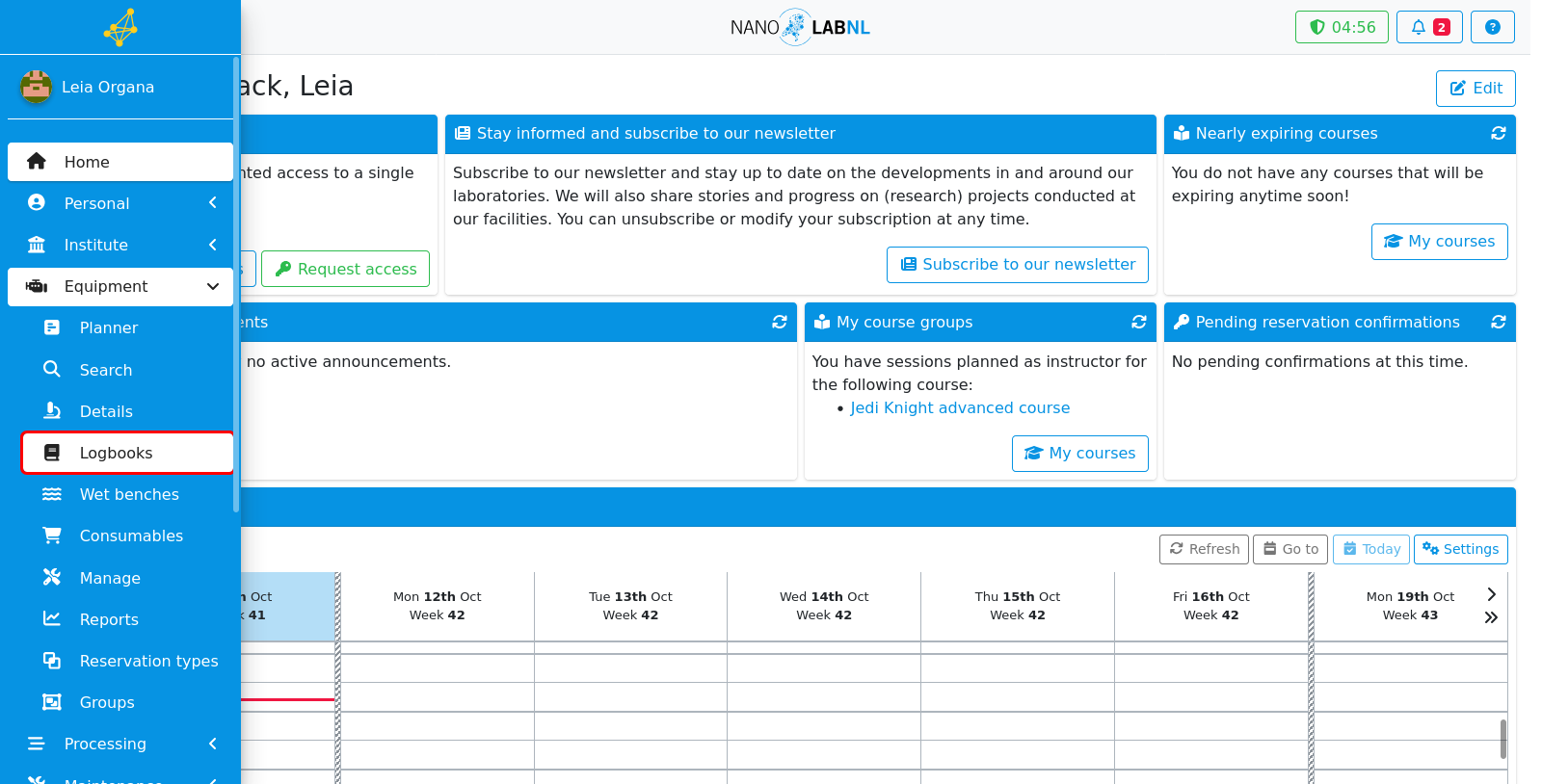
Task: Click the session timer shield button
Action: click(1342, 27)
